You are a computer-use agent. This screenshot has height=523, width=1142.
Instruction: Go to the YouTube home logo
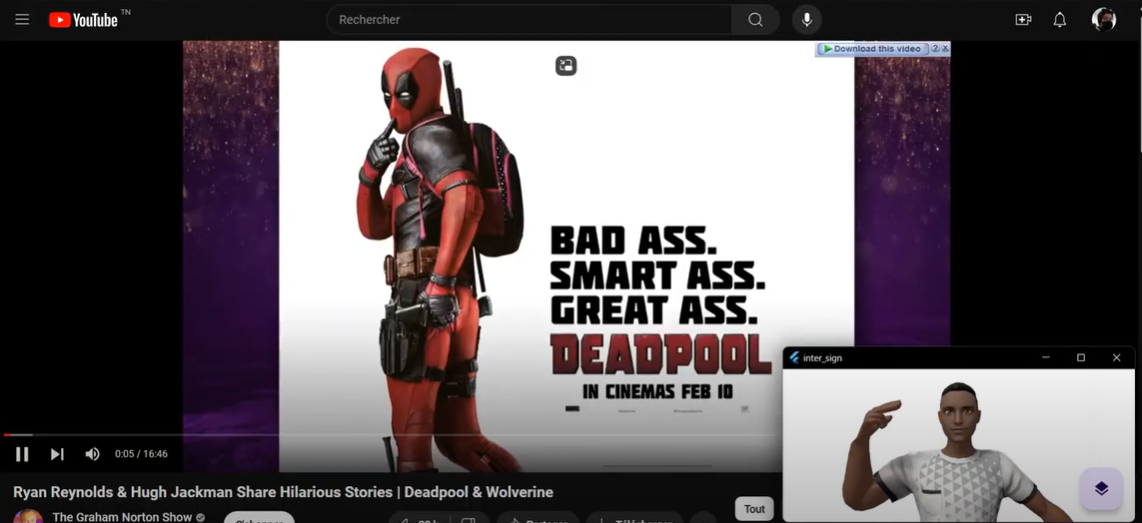click(x=83, y=20)
